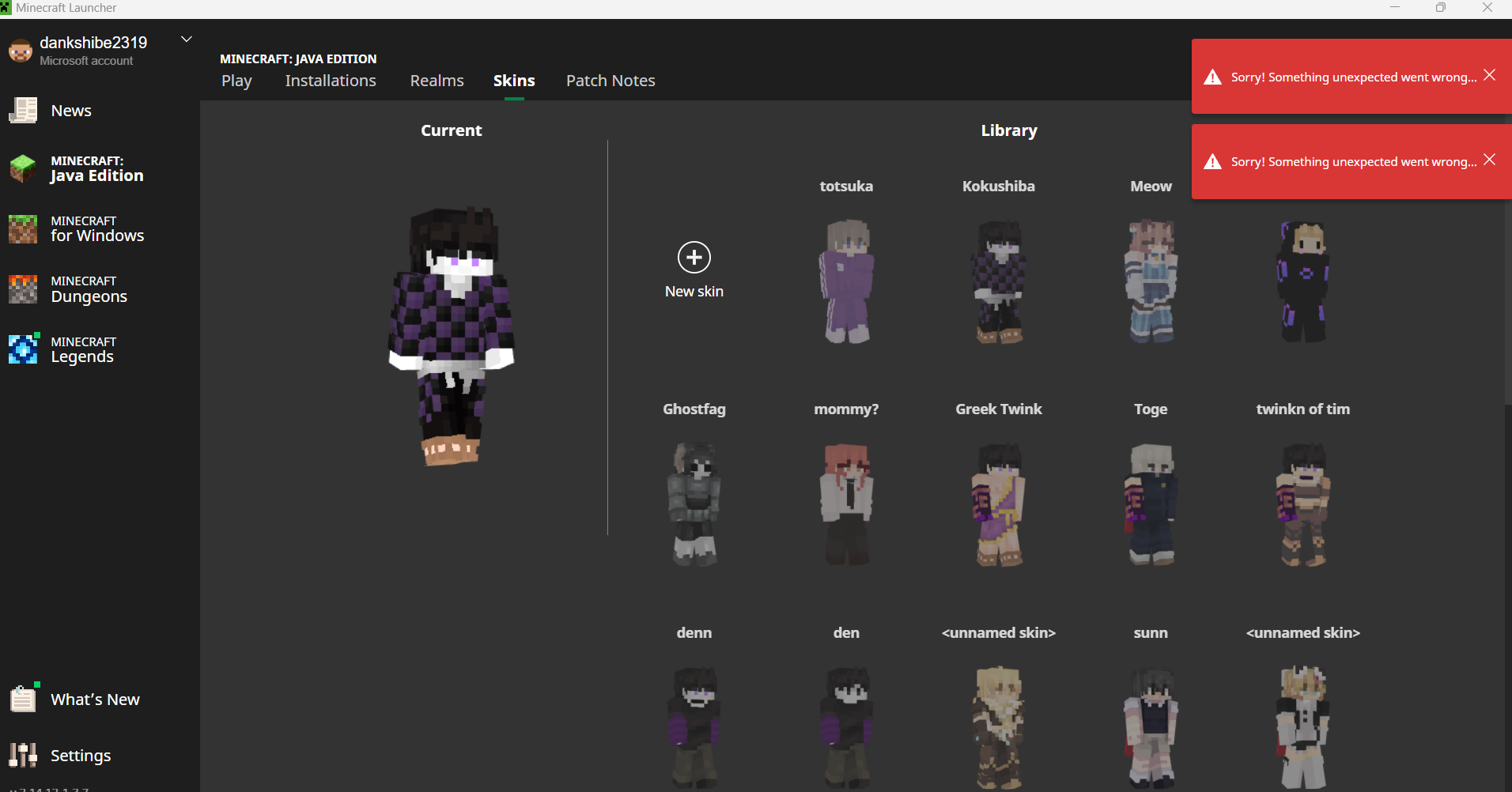1512x792 pixels.
Task: Click the New skin plus icon
Action: point(694,257)
